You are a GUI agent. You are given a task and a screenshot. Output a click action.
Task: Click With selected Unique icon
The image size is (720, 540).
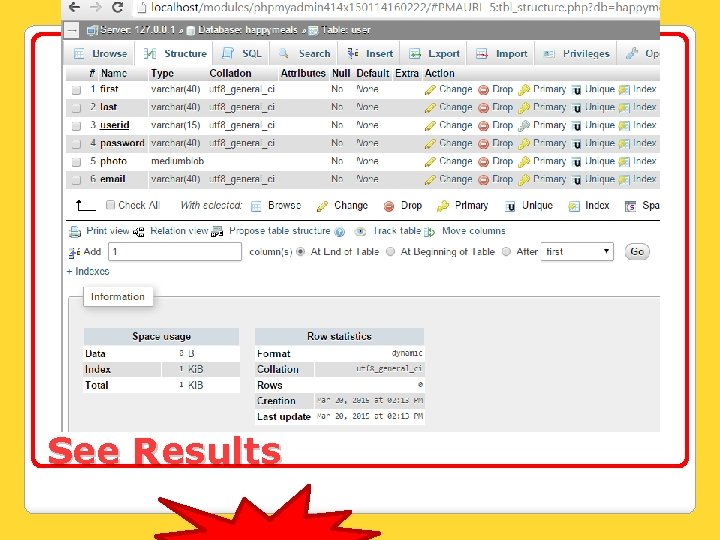click(510, 207)
